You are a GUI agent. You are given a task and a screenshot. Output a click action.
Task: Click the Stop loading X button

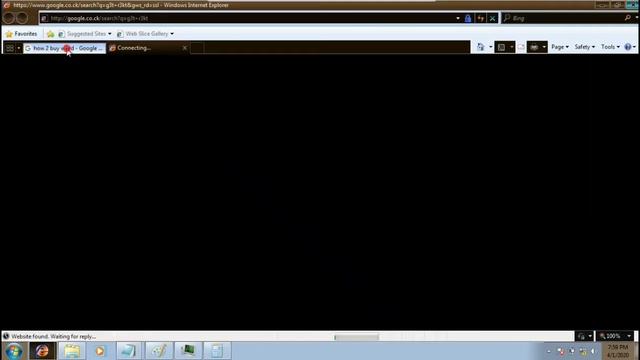[x=492, y=18]
